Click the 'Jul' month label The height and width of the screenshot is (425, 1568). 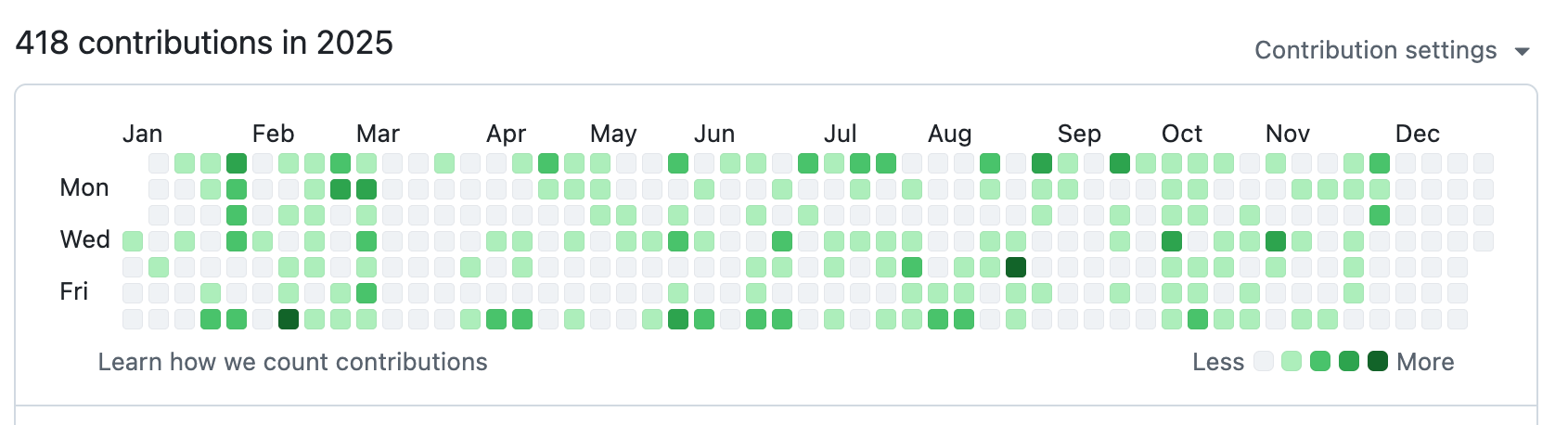840,134
